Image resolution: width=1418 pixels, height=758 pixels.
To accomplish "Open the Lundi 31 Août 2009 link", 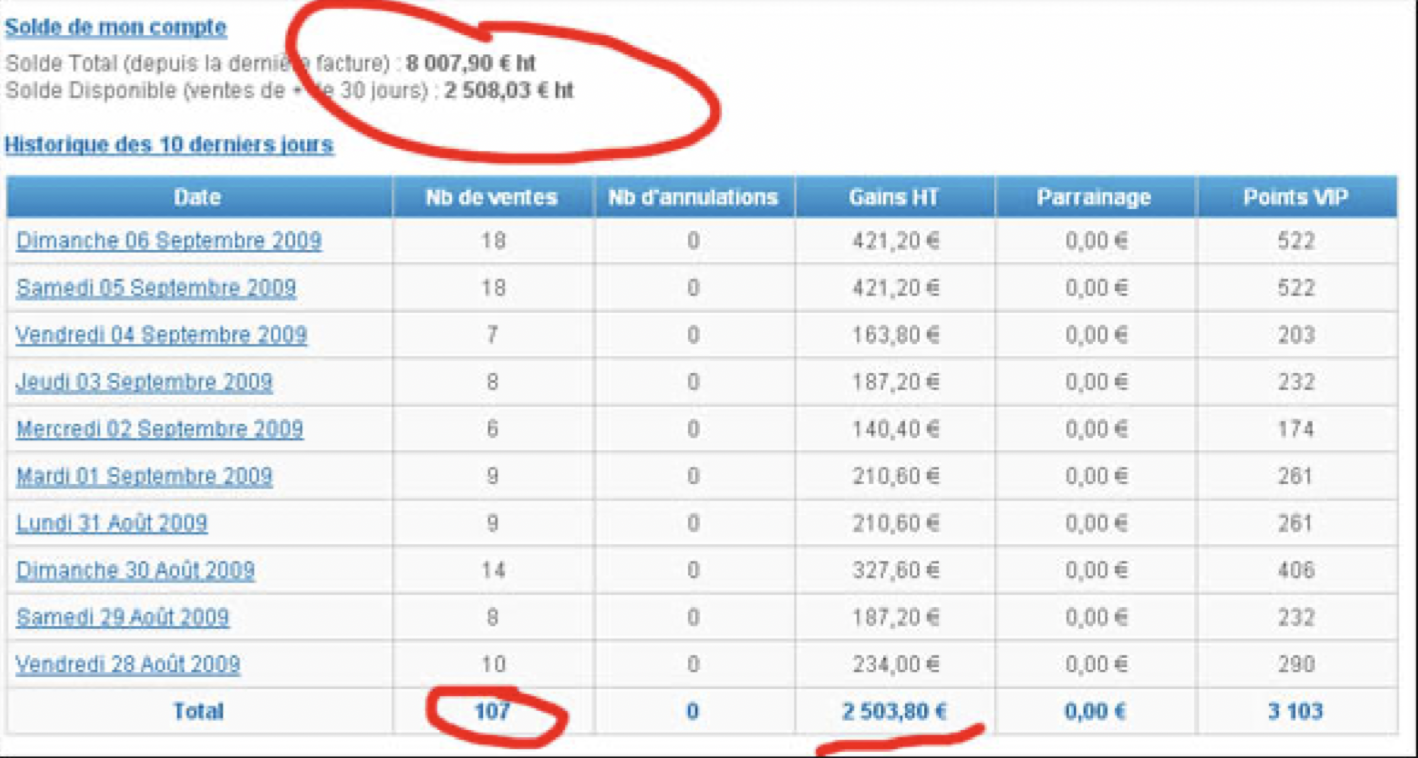I will tap(112, 523).
